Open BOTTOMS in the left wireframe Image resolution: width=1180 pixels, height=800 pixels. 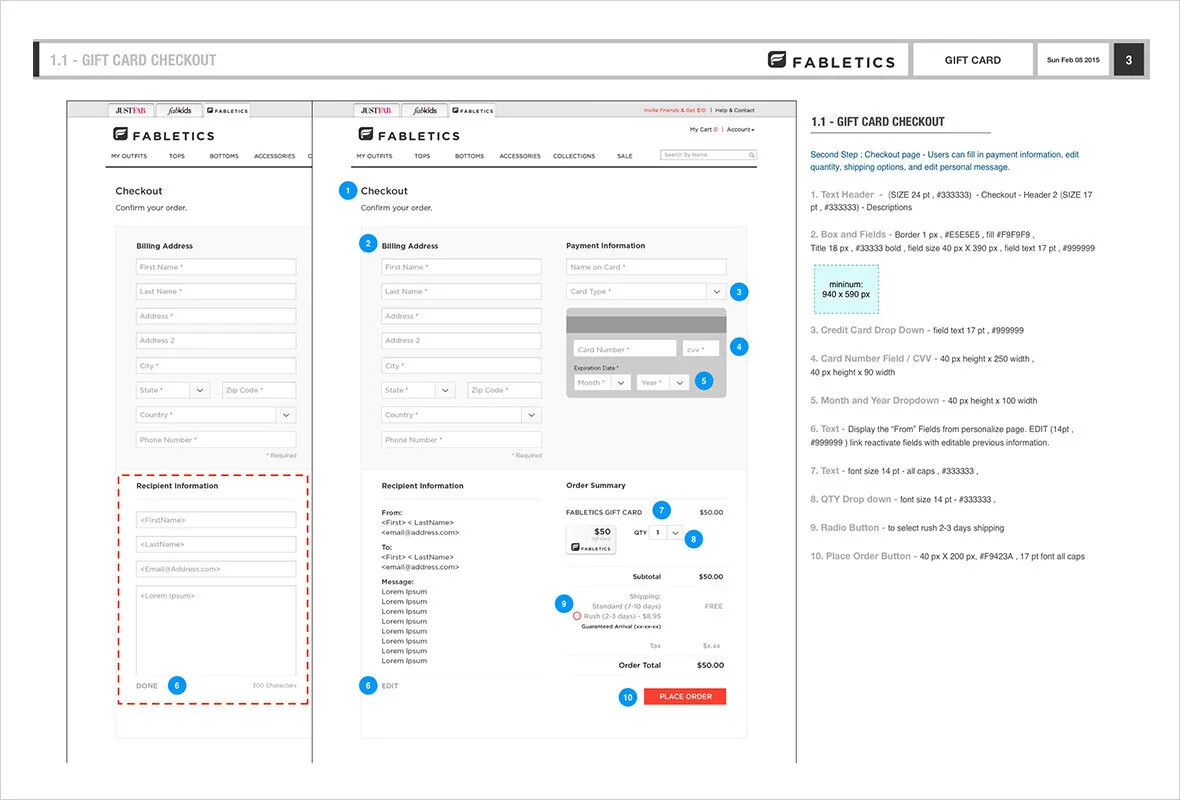(x=224, y=156)
